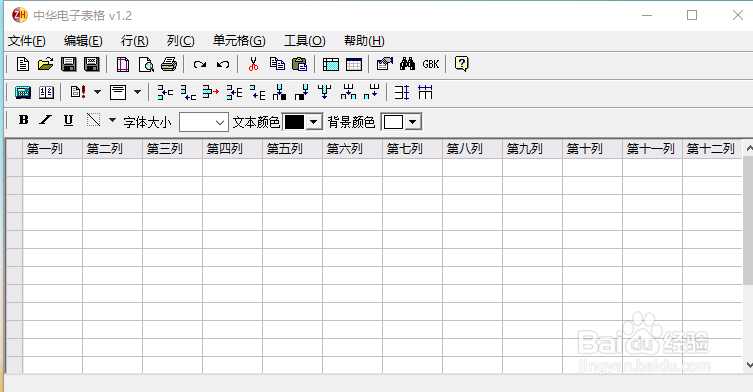
Task: Select the 第四列 column header
Action: pos(232,149)
